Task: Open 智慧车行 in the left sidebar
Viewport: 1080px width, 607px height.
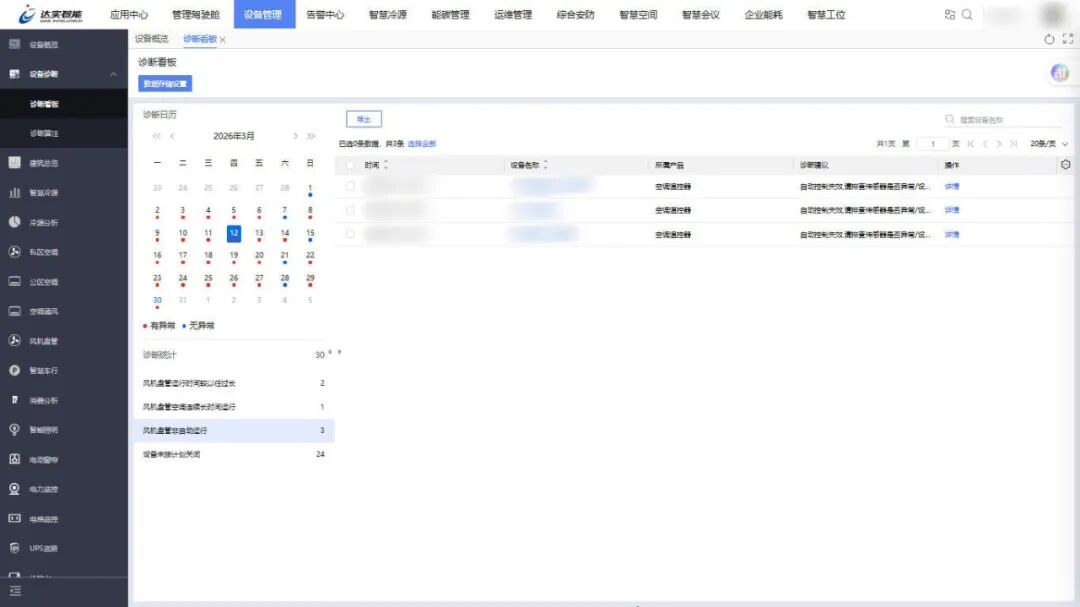Action: (43, 370)
